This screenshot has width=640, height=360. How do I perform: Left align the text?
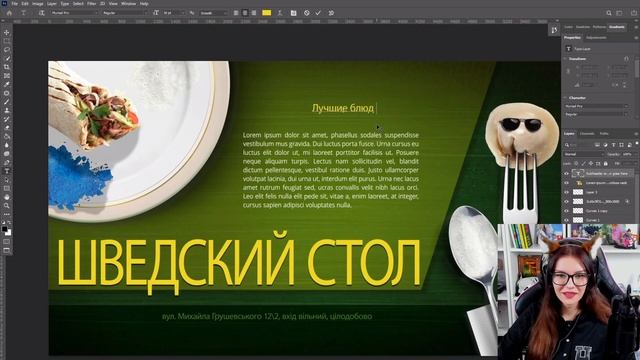click(236, 13)
